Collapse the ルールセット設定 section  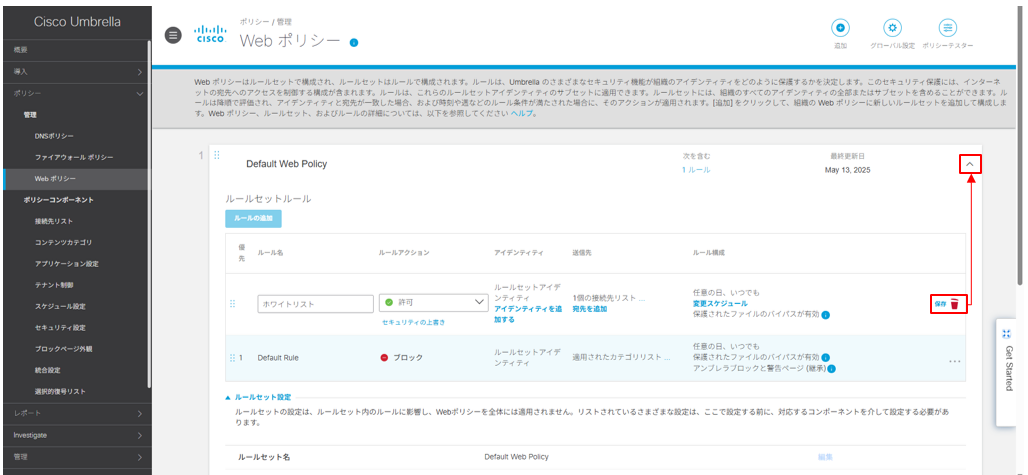tap(258, 397)
